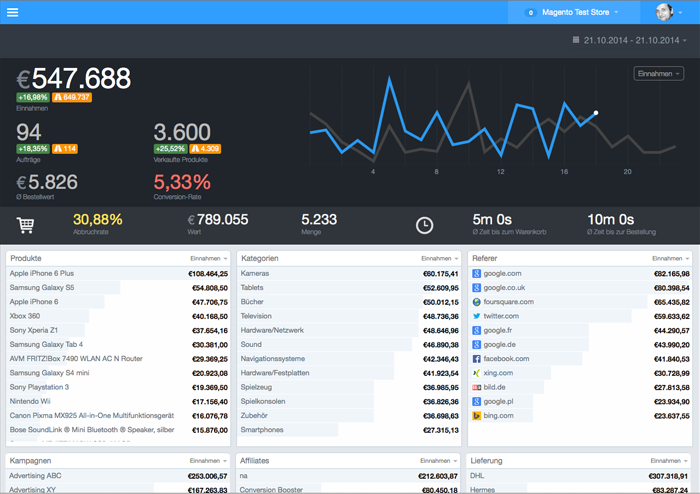This screenshot has width=700, height=494.
Task: Select the Apple iPhone 6 Plus row
Action: [118, 274]
